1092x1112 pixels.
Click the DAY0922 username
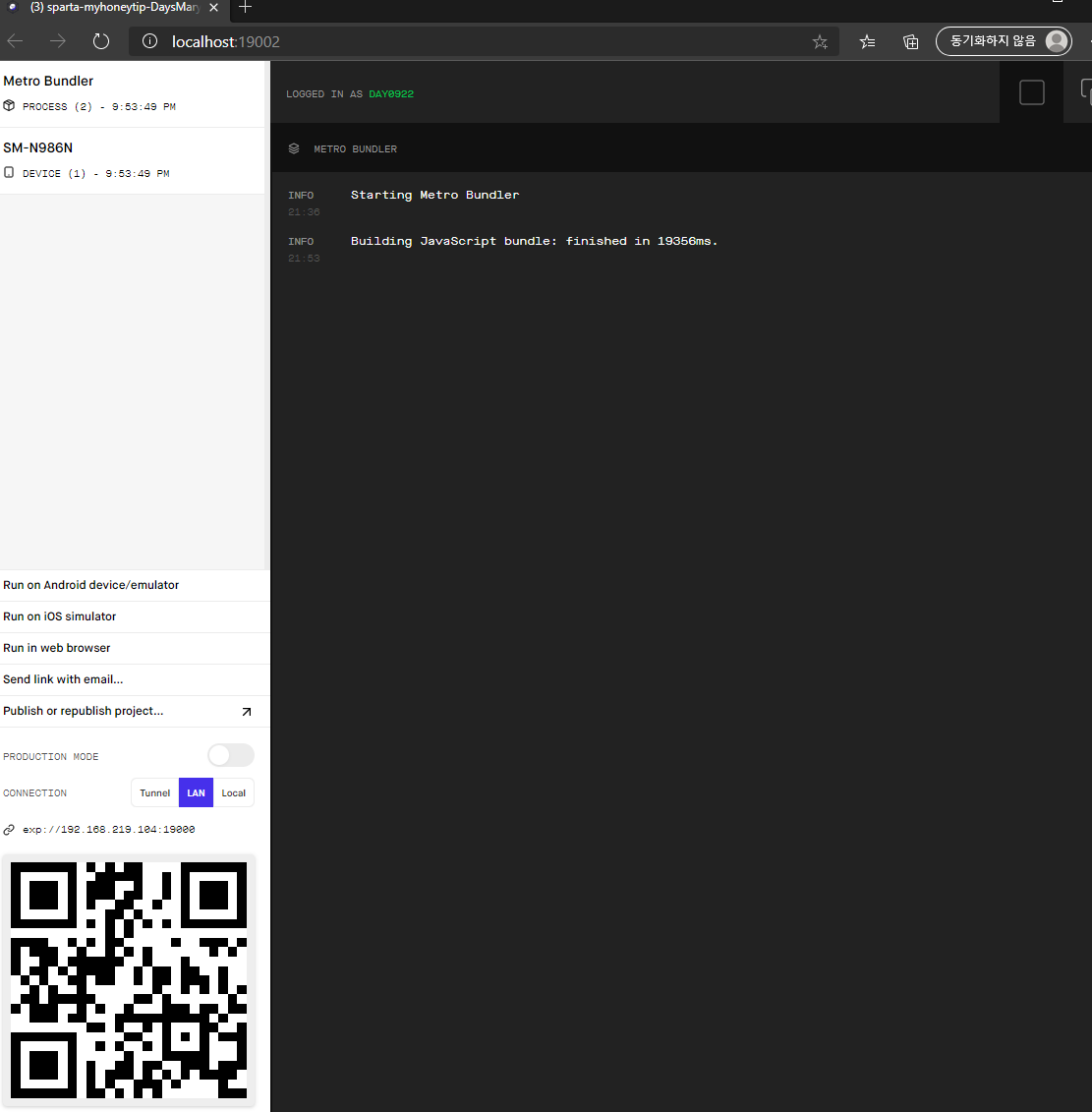coord(391,94)
